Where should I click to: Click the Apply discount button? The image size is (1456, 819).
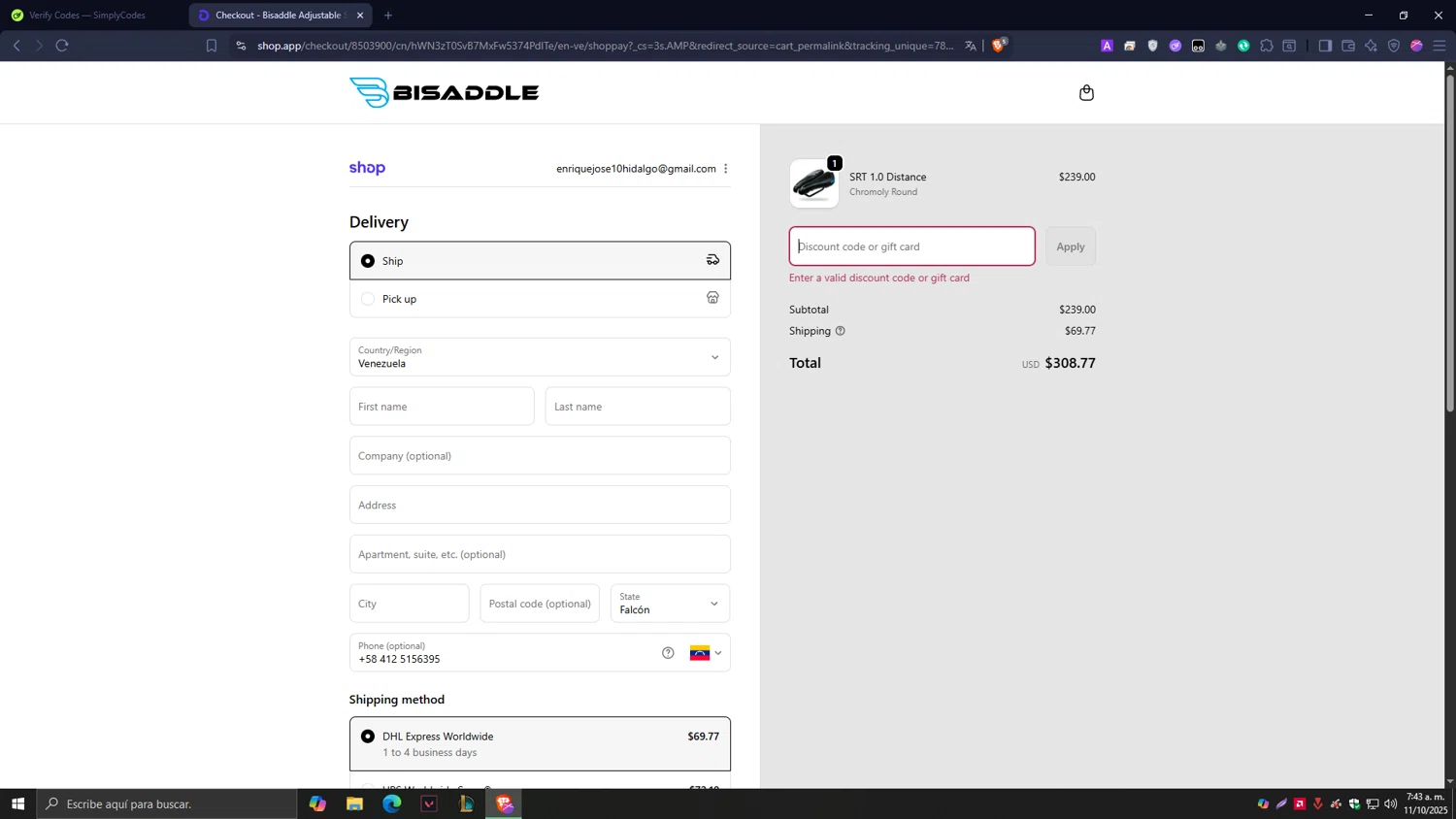(x=1071, y=246)
